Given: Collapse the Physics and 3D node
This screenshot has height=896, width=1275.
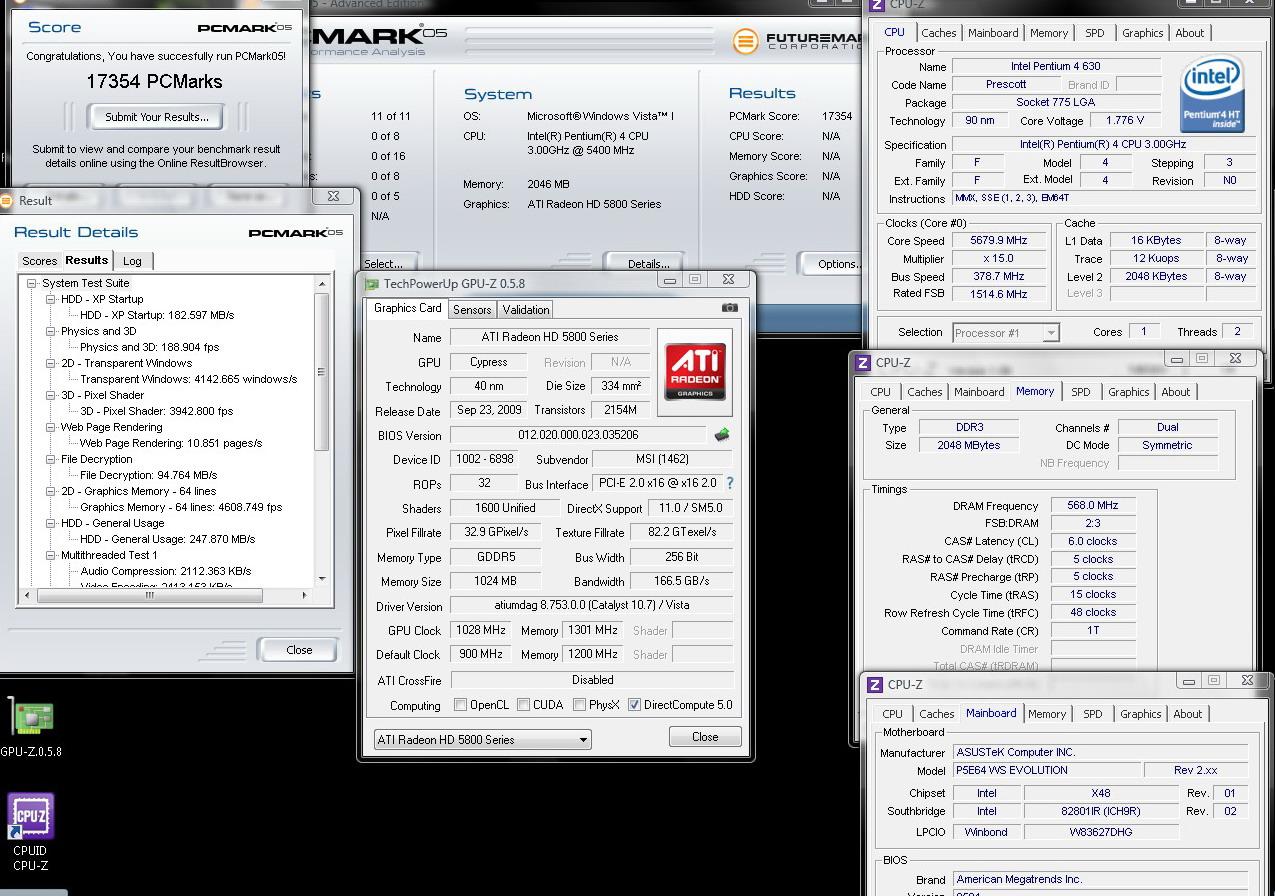Looking at the screenshot, I should click(x=51, y=332).
